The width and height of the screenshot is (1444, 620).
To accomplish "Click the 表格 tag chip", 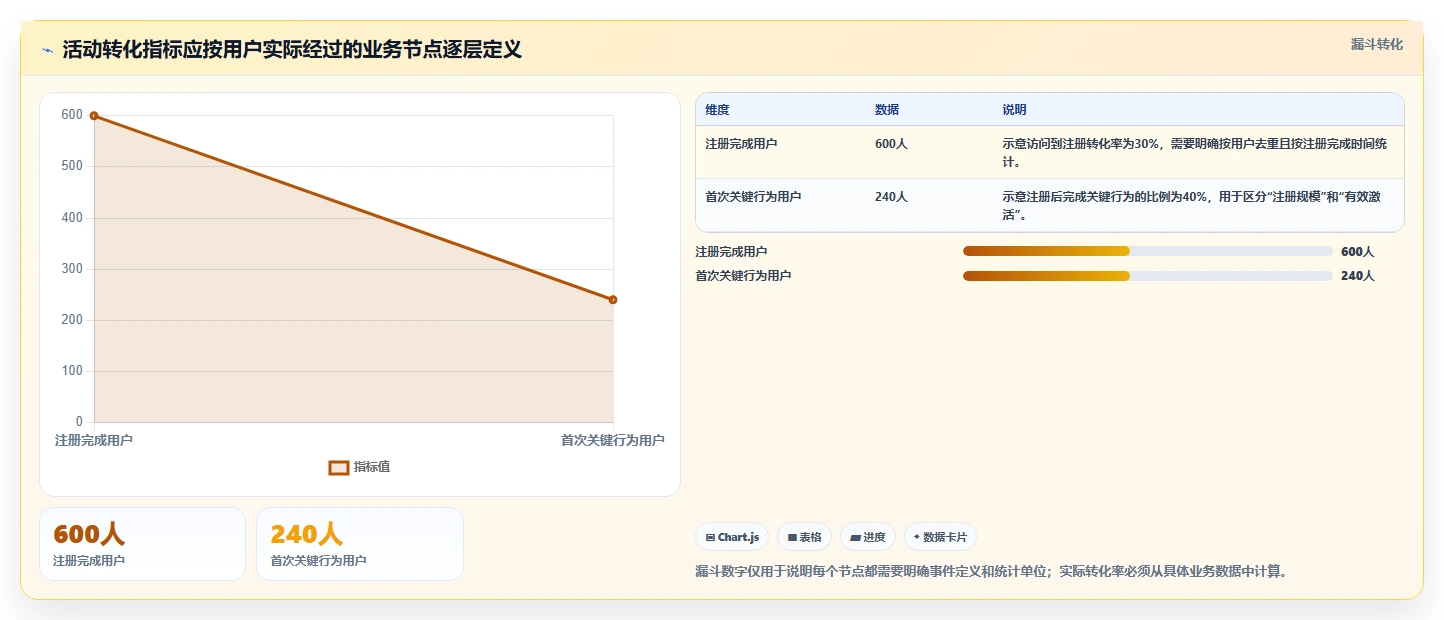I will (x=804, y=537).
